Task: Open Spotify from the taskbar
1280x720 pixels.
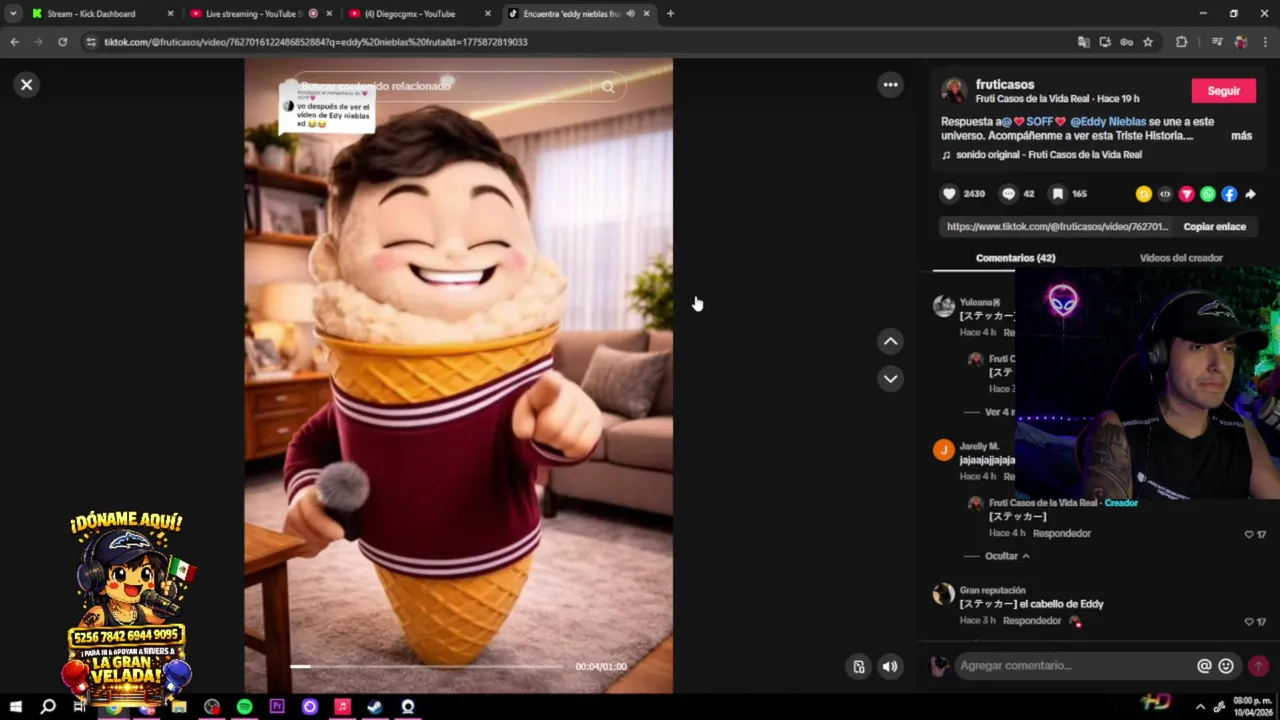Action: (244, 707)
